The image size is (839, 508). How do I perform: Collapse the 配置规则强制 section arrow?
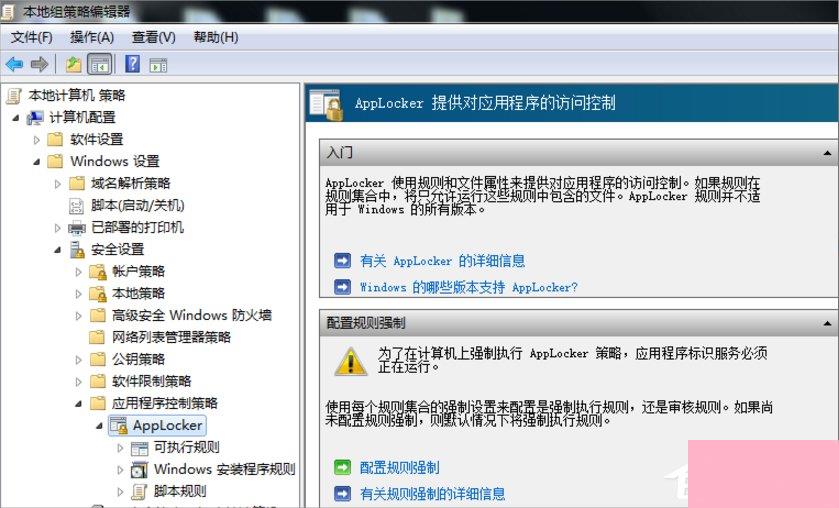(x=827, y=323)
